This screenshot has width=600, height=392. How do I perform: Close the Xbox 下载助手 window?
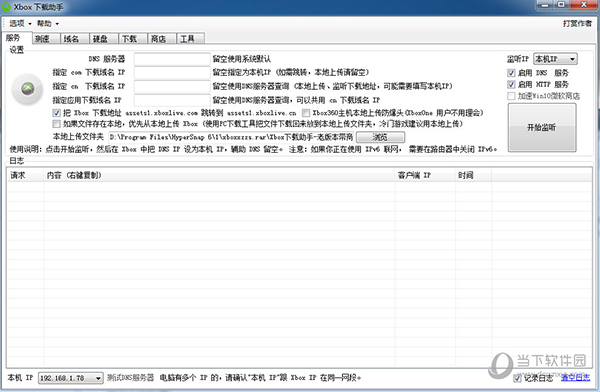tap(584, 5)
